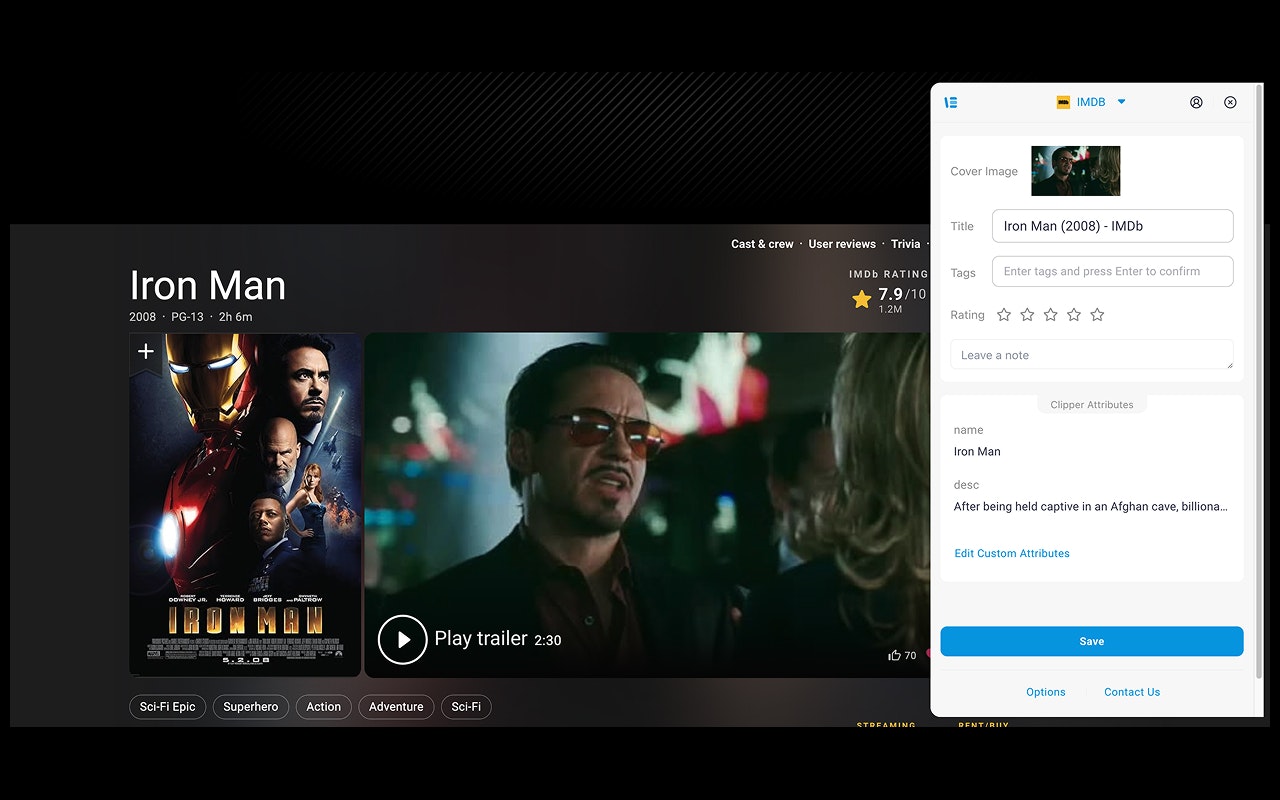Select the Sci-Fi Epic genre chip

click(168, 707)
